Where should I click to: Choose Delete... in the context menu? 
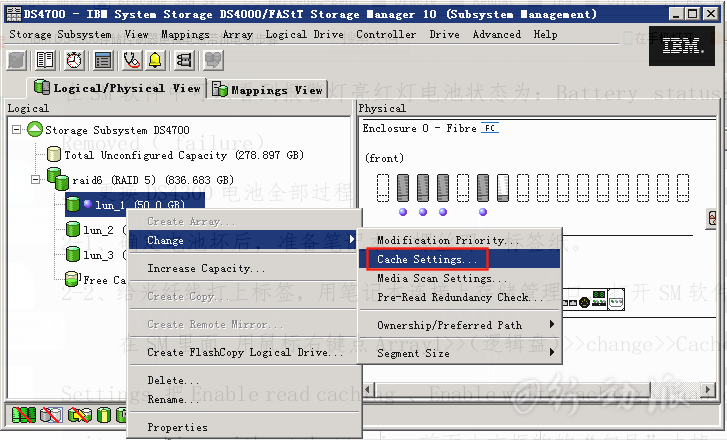pyautogui.click(x=242, y=380)
